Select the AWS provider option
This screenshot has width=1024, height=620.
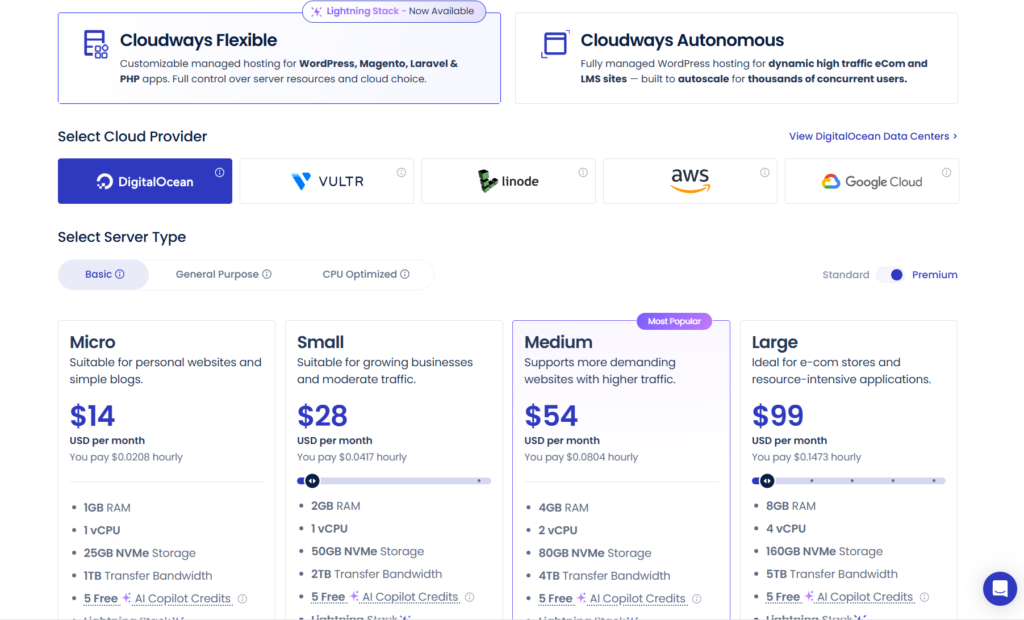click(x=689, y=180)
